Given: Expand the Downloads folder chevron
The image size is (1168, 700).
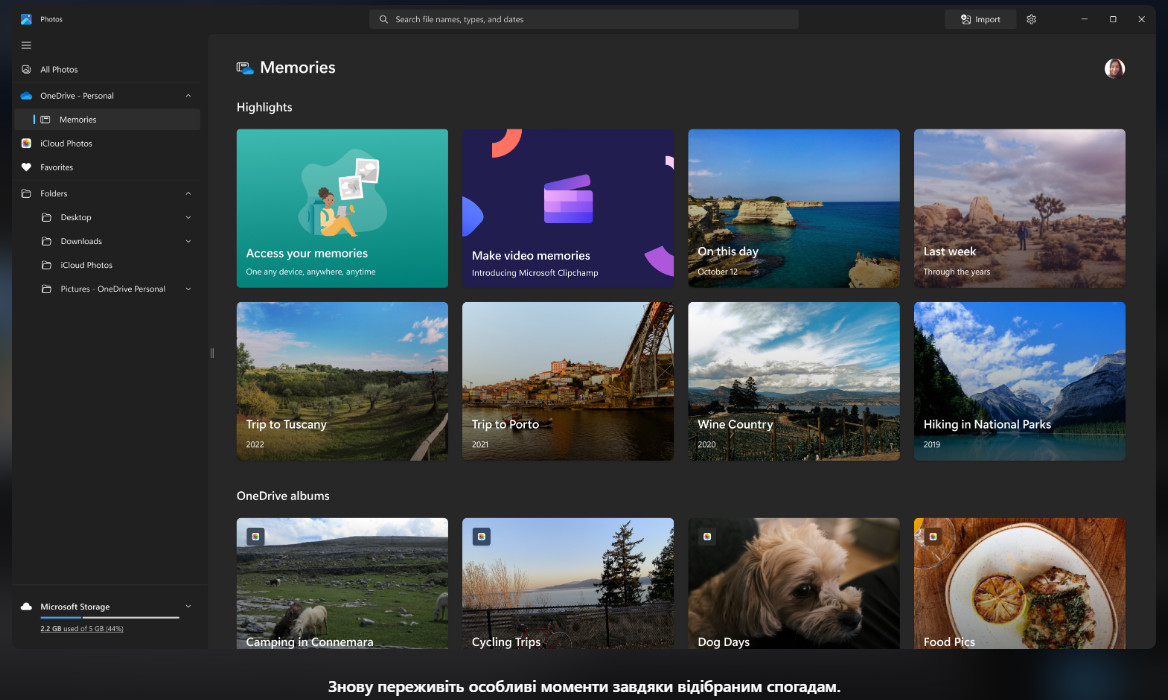Looking at the screenshot, I should coord(188,242).
